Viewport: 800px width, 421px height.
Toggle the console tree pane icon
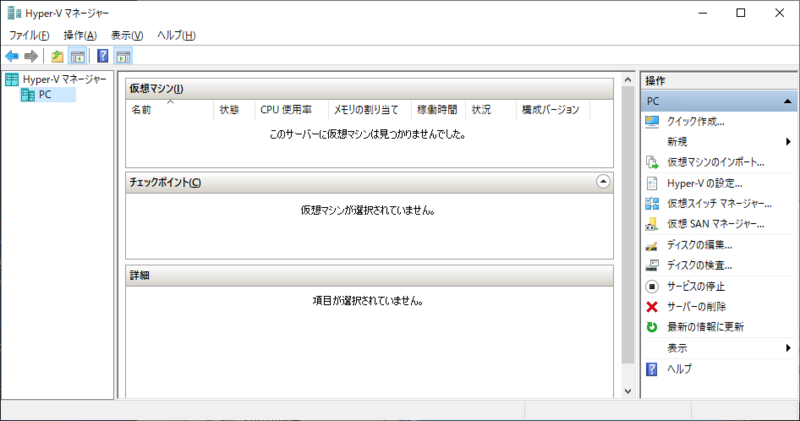tap(78, 56)
